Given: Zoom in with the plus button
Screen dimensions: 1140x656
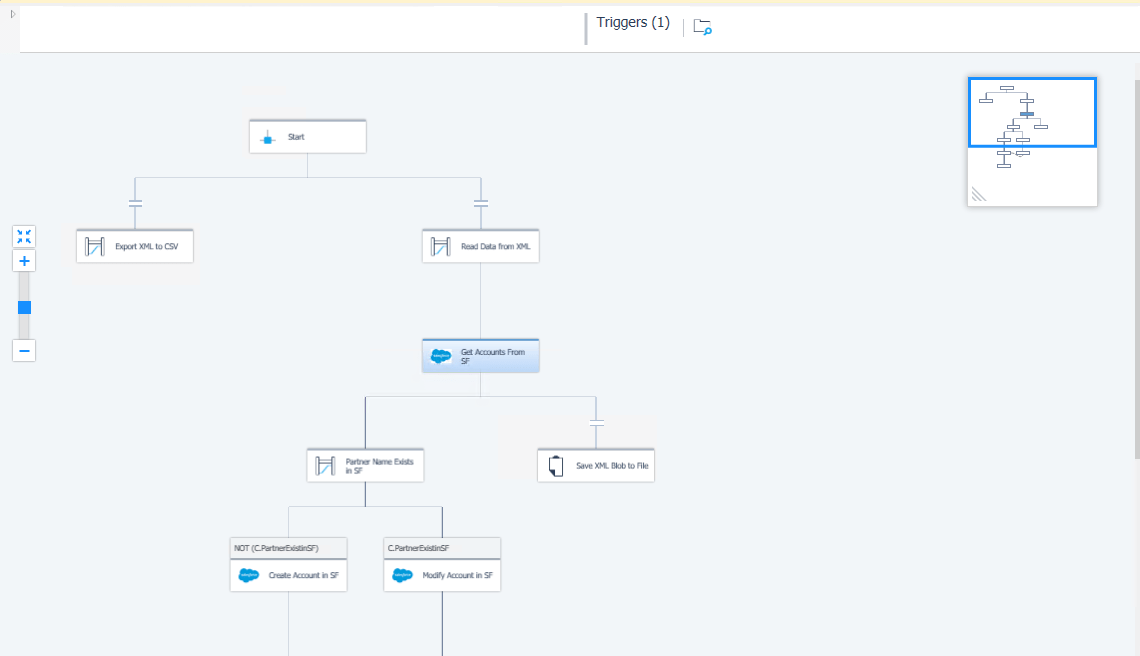Looking at the screenshot, I should click(x=24, y=261).
